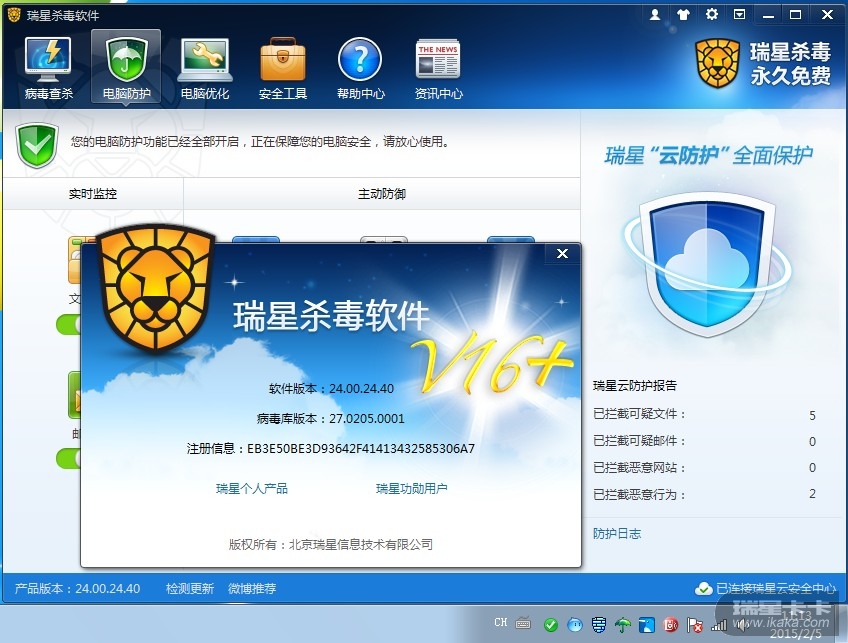Click the red round tray icon
Image resolution: width=848 pixels, height=643 pixels.
671,625
